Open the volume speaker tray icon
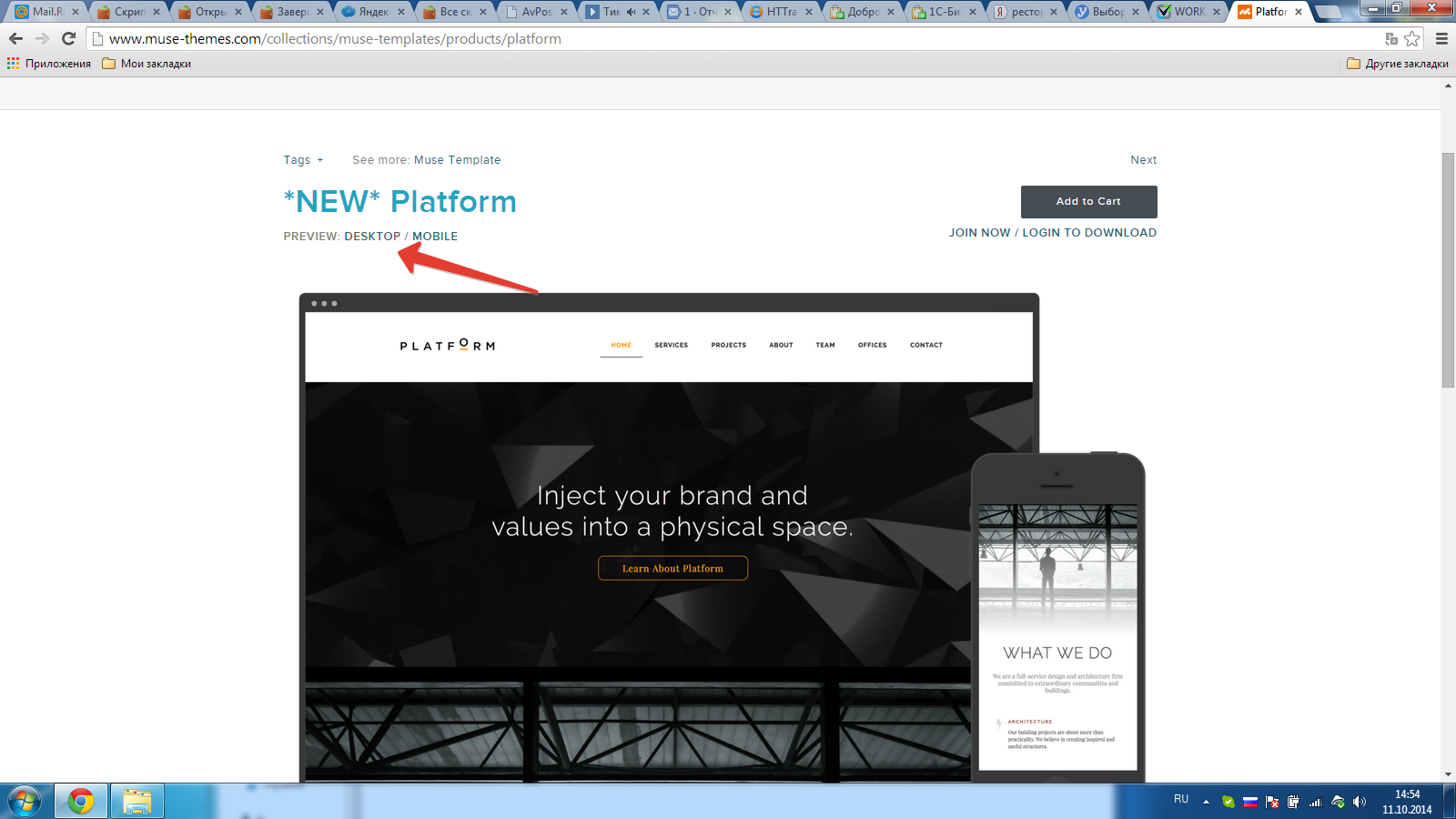This screenshot has width=1456, height=819. 1360,802
